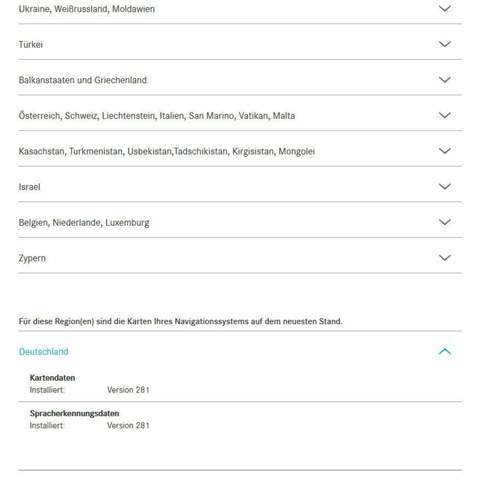The width and height of the screenshot is (484, 500).
Task: Open the Zypern chevron arrow
Action: point(445,258)
